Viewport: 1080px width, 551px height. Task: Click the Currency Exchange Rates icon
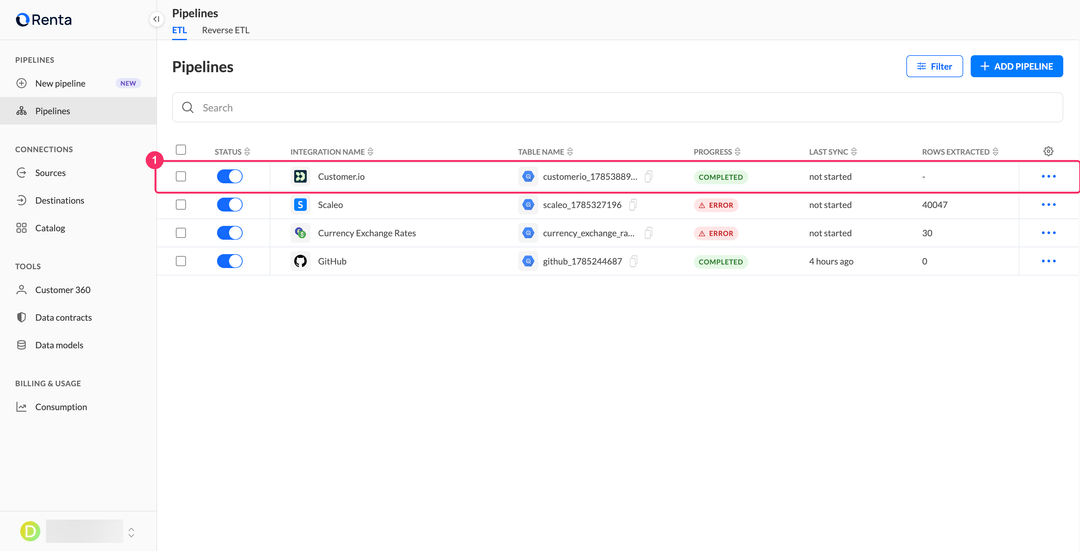click(x=300, y=233)
